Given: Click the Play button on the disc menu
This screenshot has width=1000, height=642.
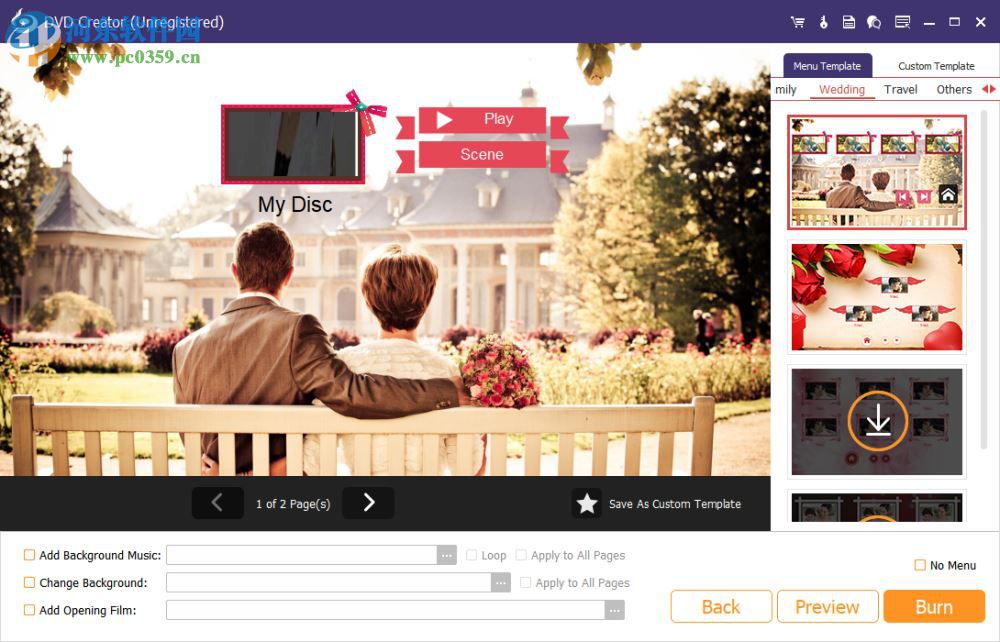Looking at the screenshot, I should (x=485, y=119).
